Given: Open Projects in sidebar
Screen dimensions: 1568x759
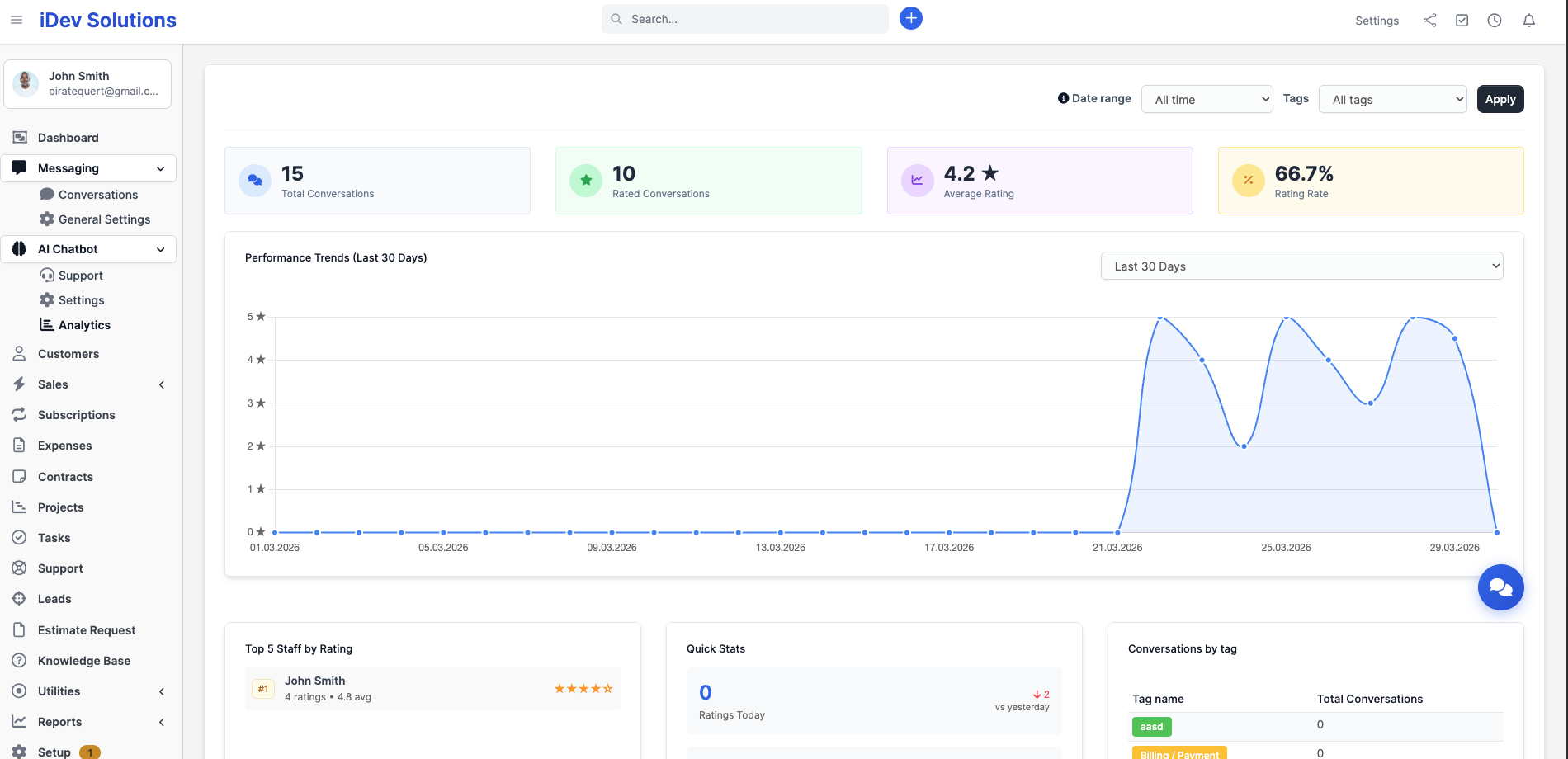Looking at the screenshot, I should [60, 507].
